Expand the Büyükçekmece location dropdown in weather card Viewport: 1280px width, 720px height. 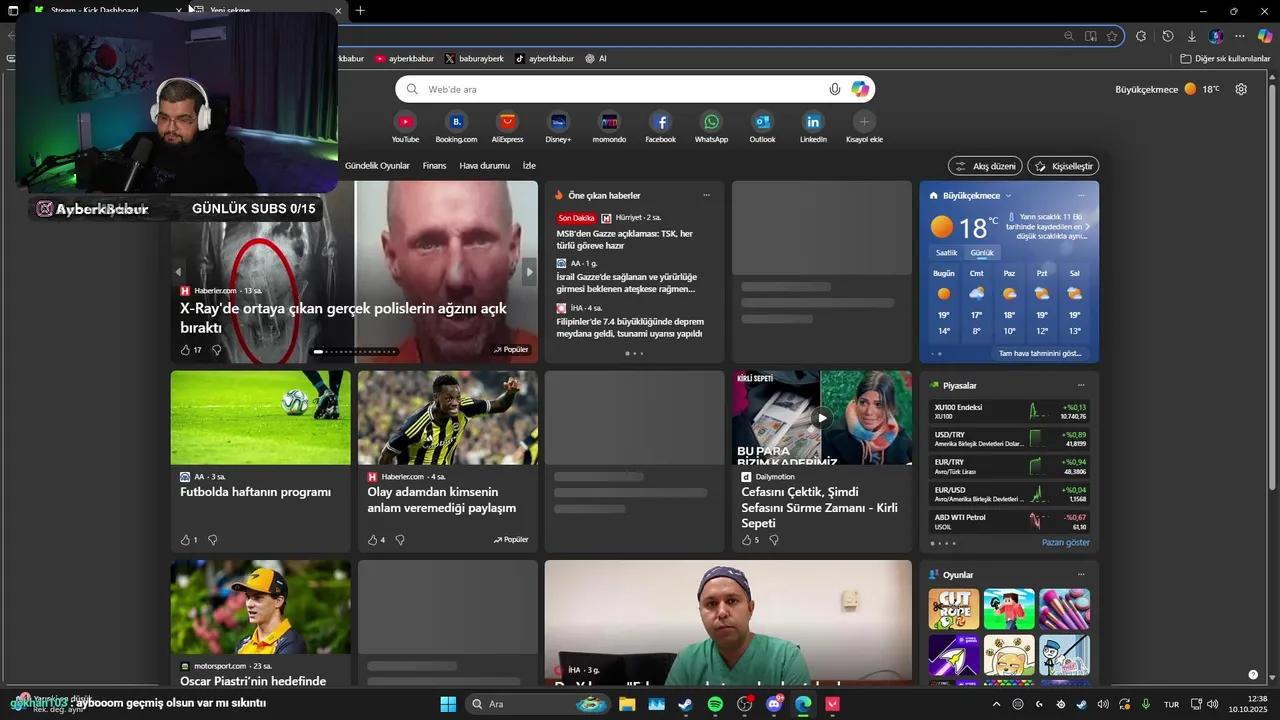click(x=1008, y=196)
